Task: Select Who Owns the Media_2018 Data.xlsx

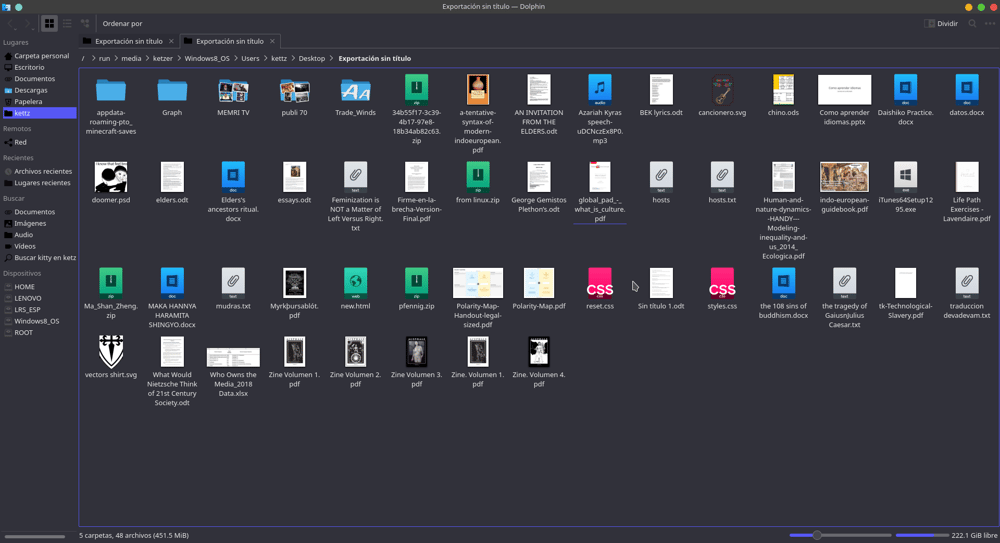Action: tap(233, 357)
